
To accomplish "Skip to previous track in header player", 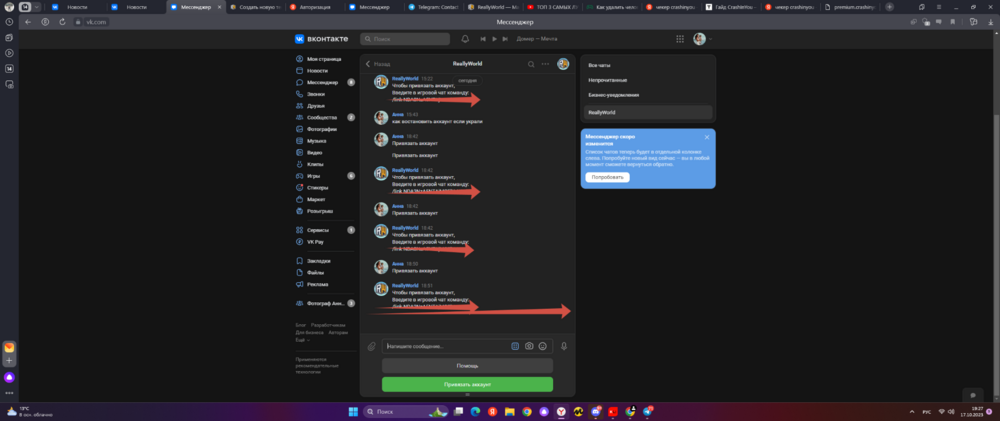I will [483, 39].
